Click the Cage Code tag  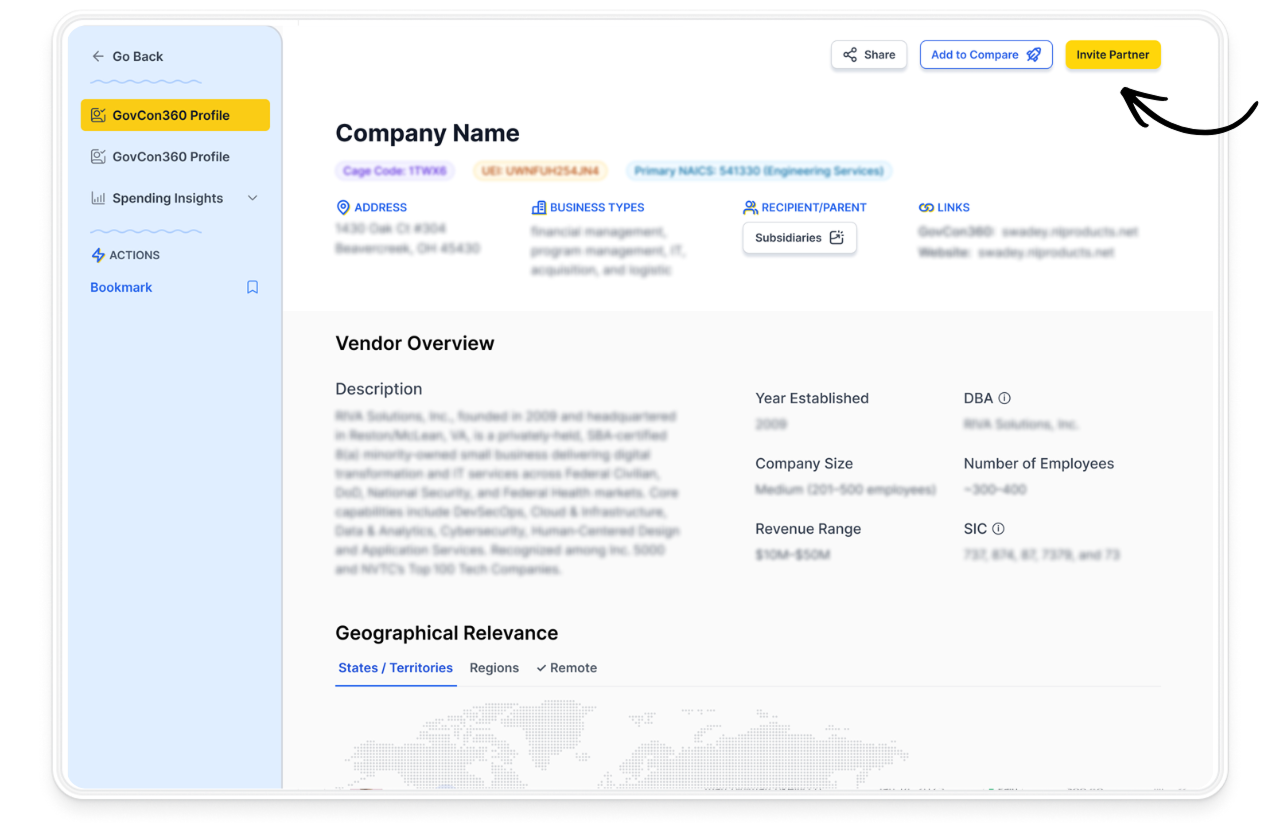395,171
